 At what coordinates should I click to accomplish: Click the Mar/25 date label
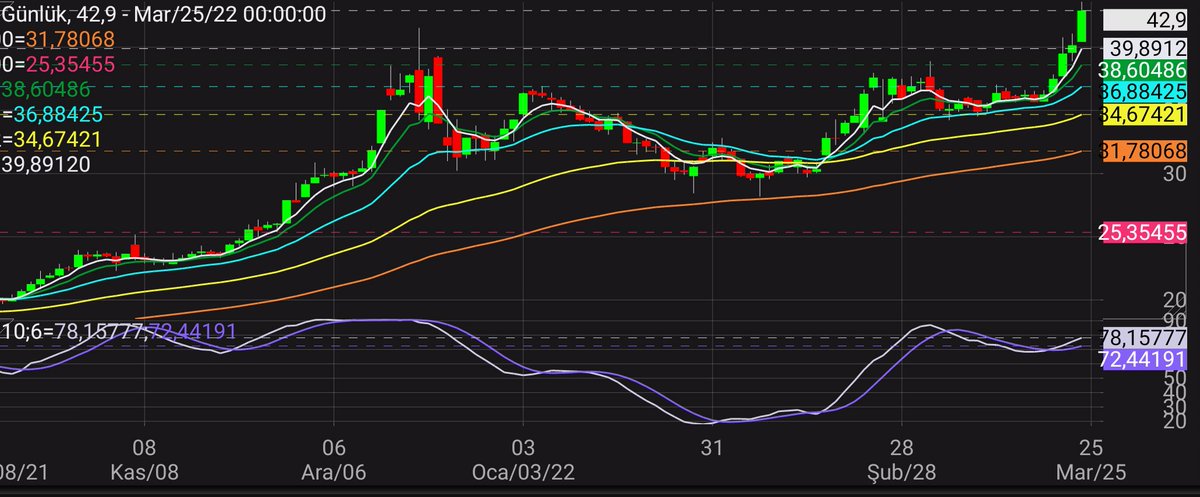click(1092, 470)
